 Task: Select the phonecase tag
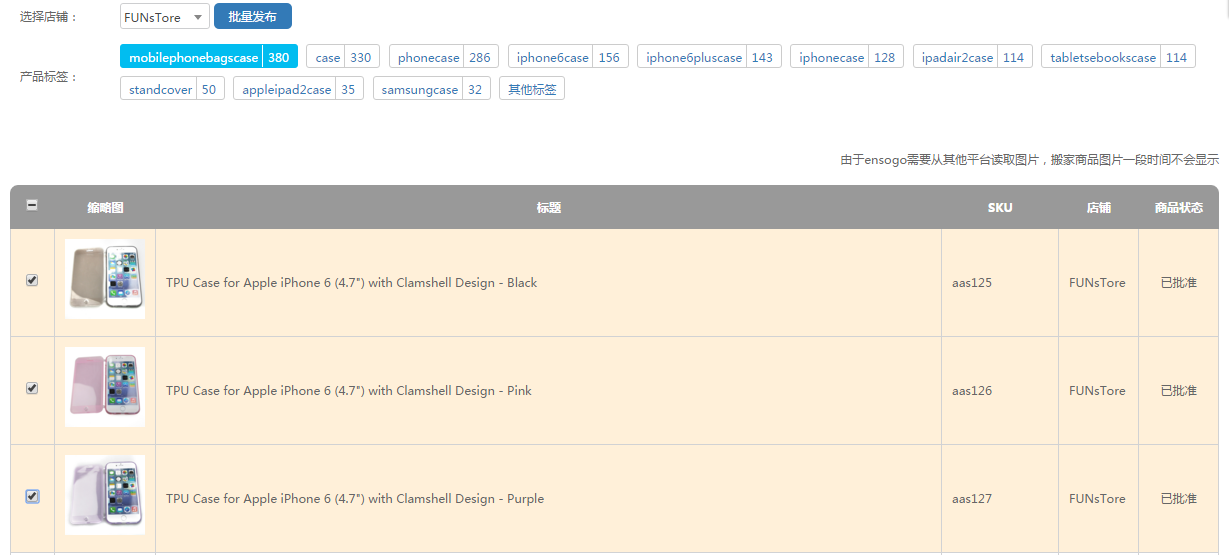(444, 57)
